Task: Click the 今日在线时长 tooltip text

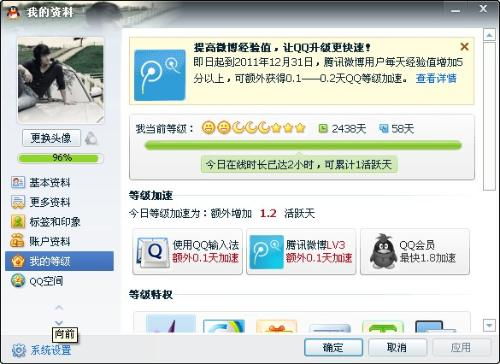Action: [x=299, y=165]
